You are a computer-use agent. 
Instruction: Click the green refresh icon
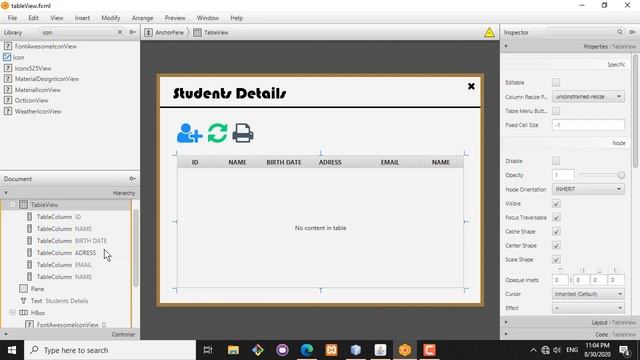point(217,133)
